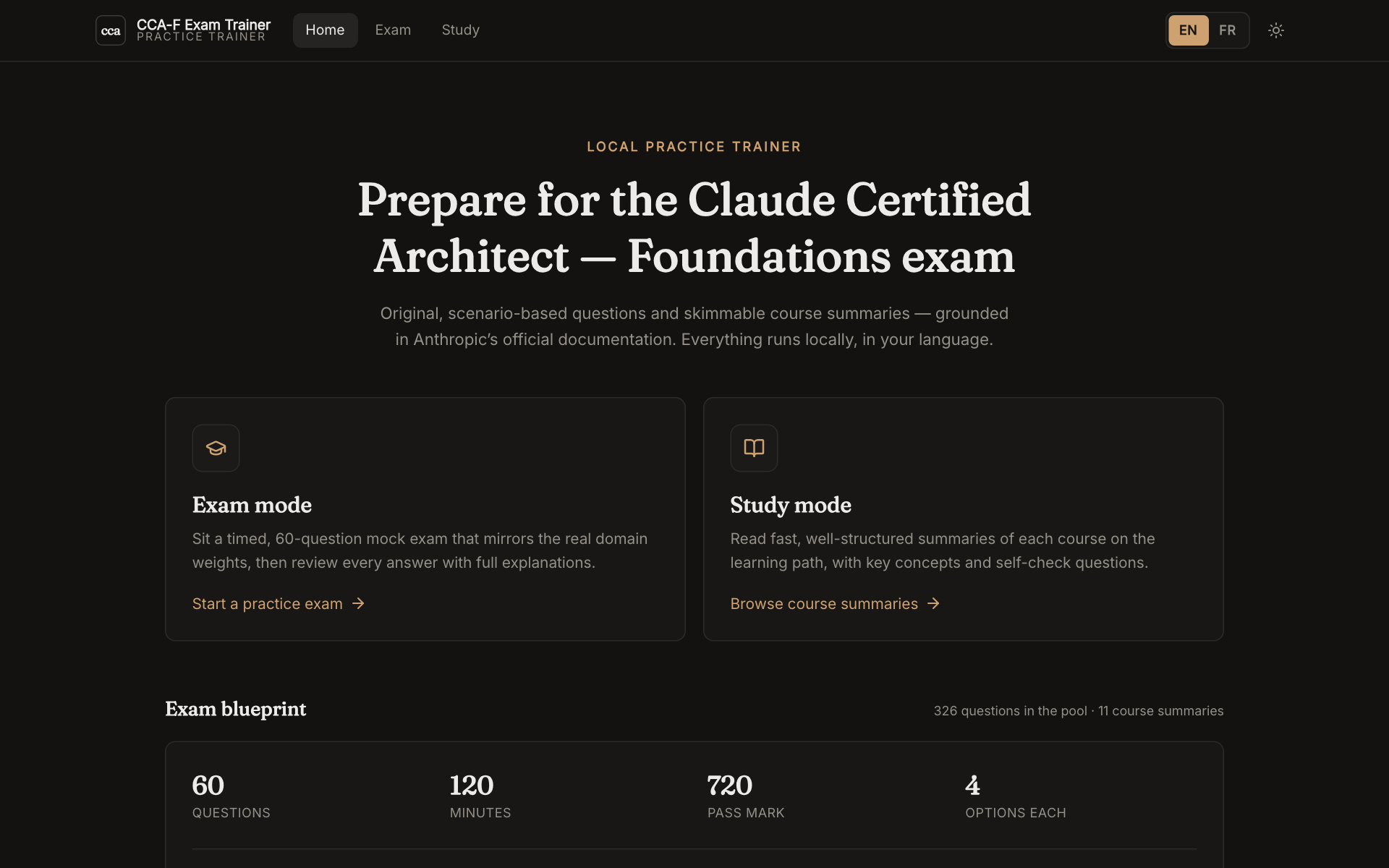Image resolution: width=1389 pixels, height=868 pixels.
Task: Click the 'Read fast, well-structured summaries' description
Action: pos(943,550)
